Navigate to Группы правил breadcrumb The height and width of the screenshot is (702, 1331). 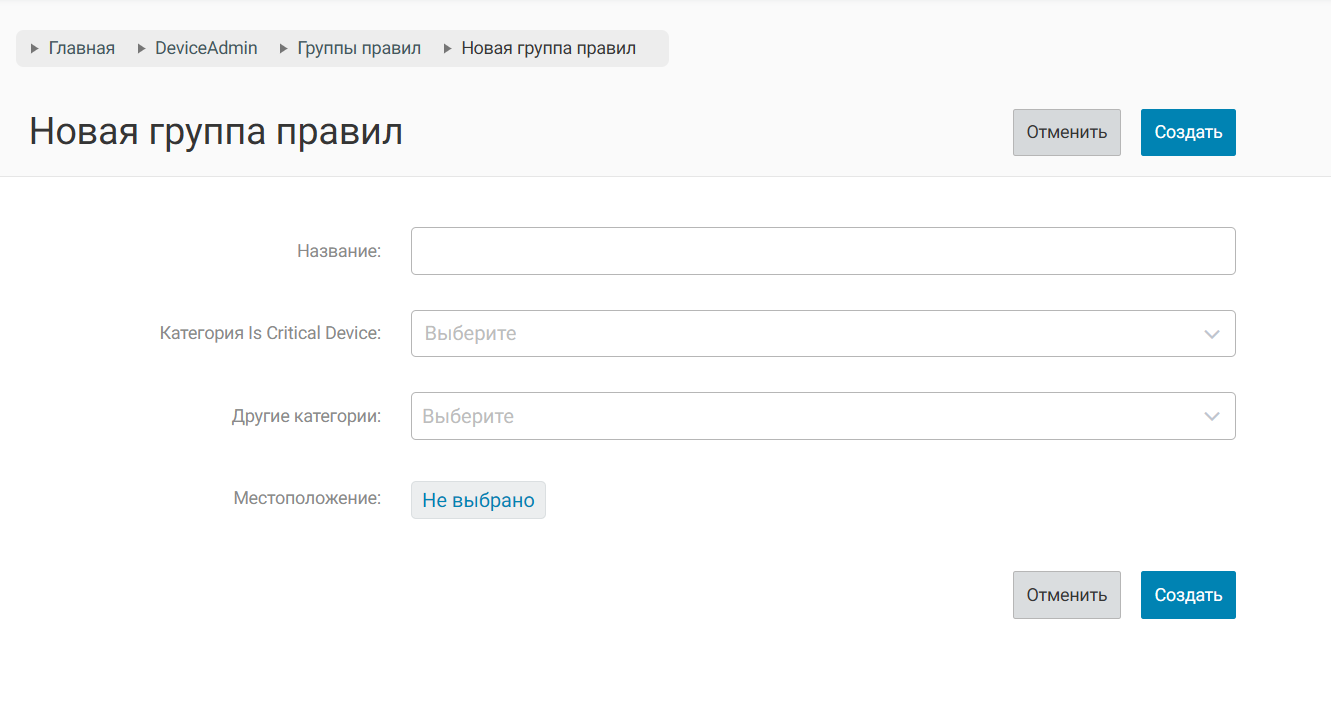tap(359, 48)
